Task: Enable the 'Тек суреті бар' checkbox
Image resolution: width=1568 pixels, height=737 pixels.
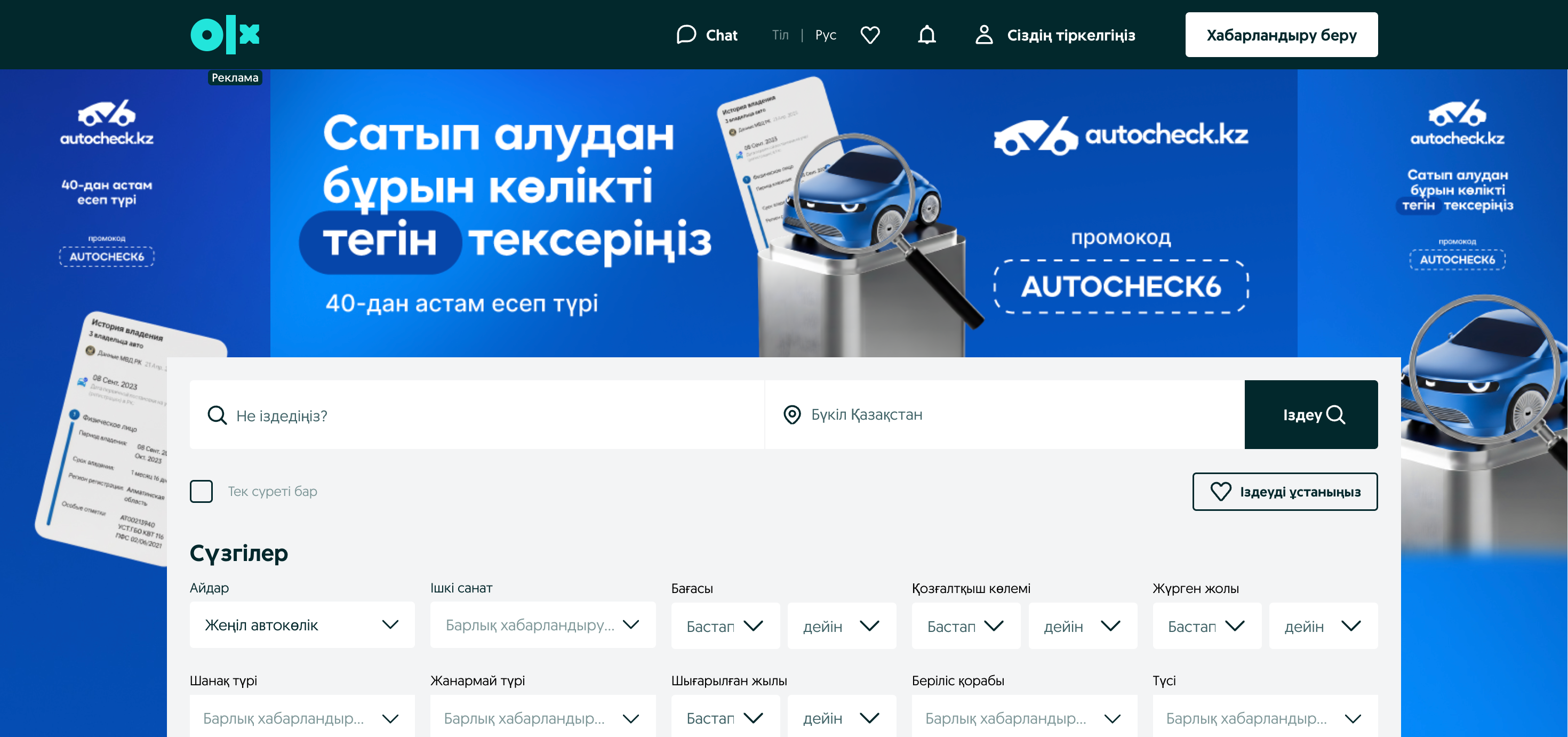Action: [202, 491]
